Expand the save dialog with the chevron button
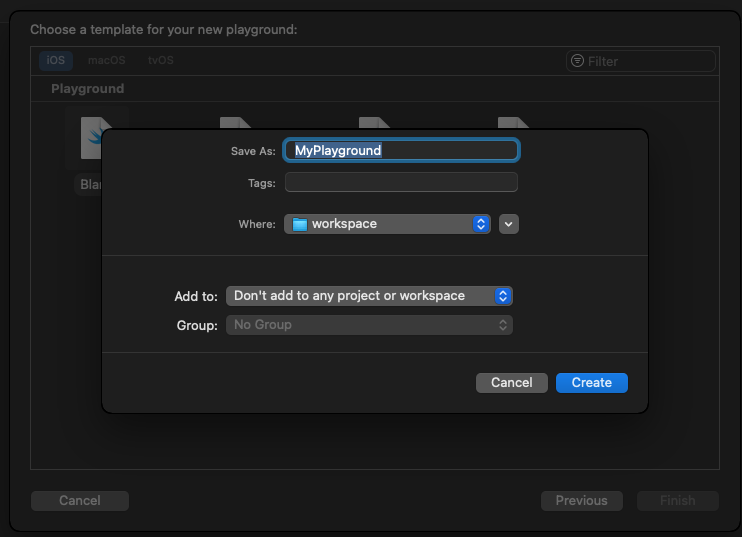Screen dimensions: 742x537 509,224
